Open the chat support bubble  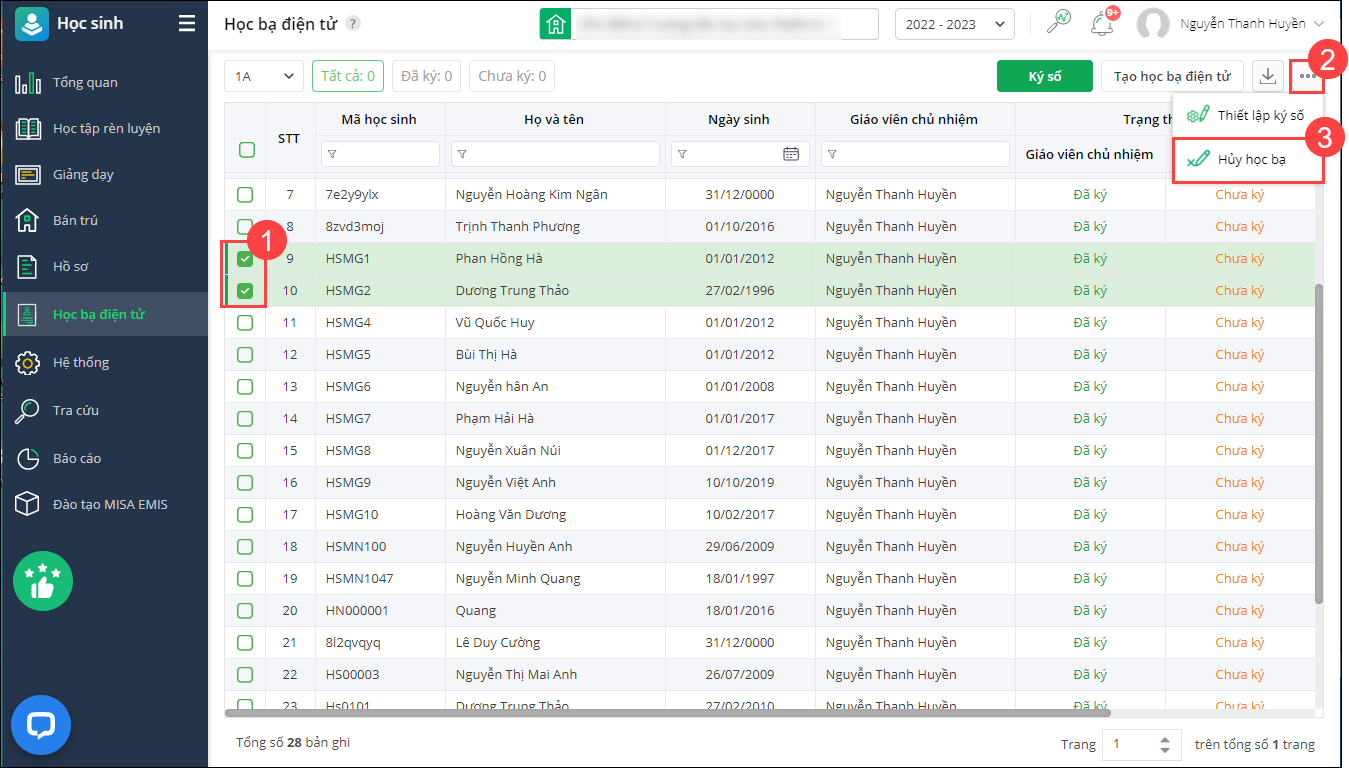tap(41, 724)
